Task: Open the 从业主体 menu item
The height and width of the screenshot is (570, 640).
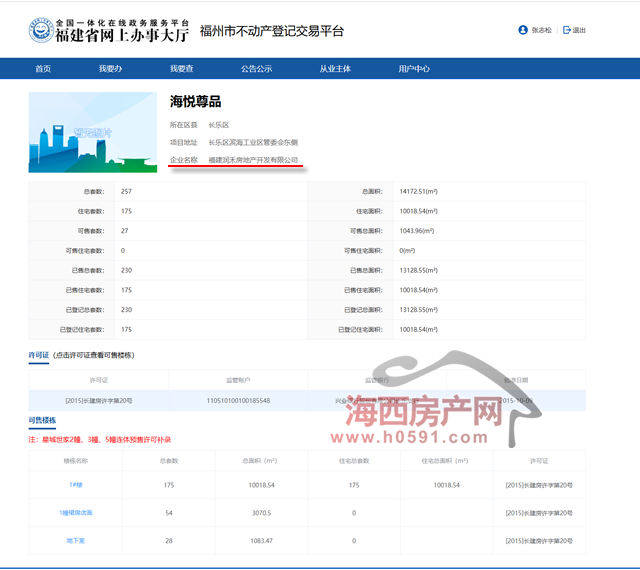Action: tap(335, 69)
